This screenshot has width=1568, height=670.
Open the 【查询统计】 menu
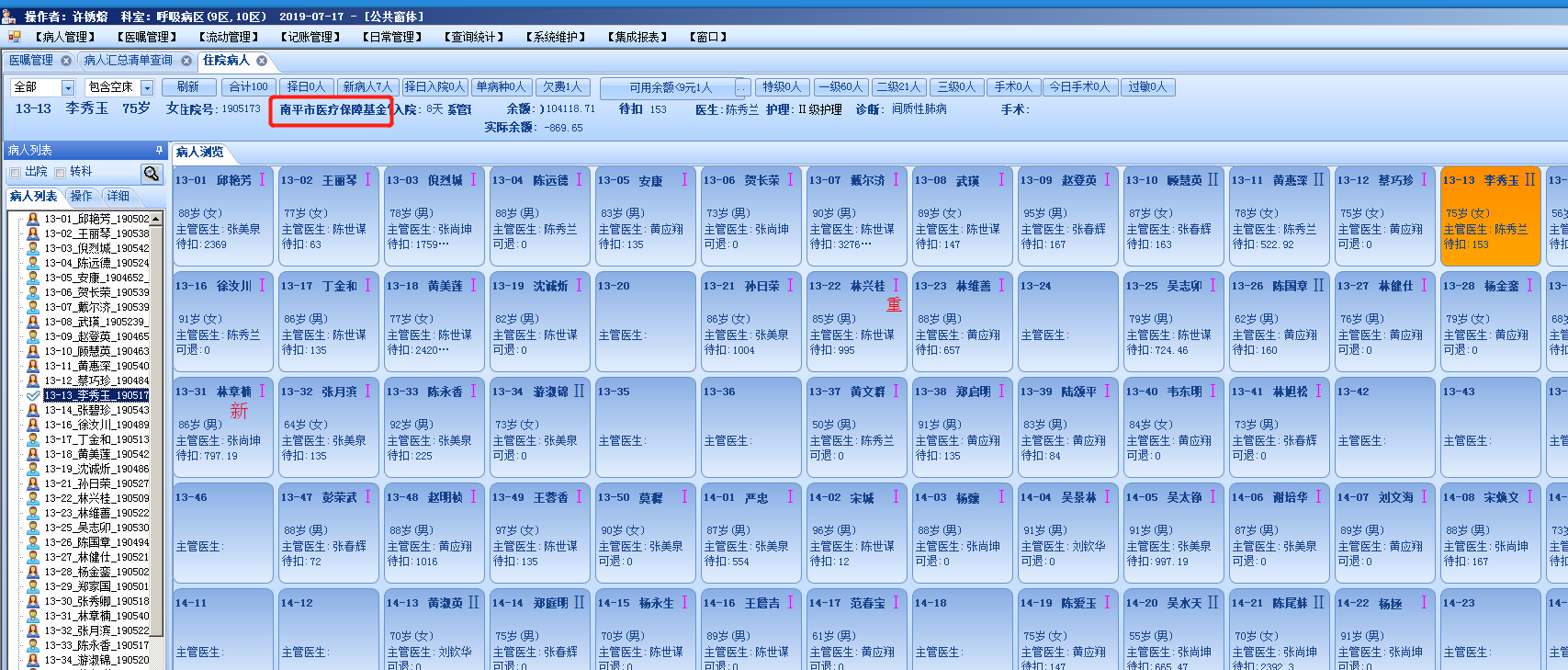(474, 37)
